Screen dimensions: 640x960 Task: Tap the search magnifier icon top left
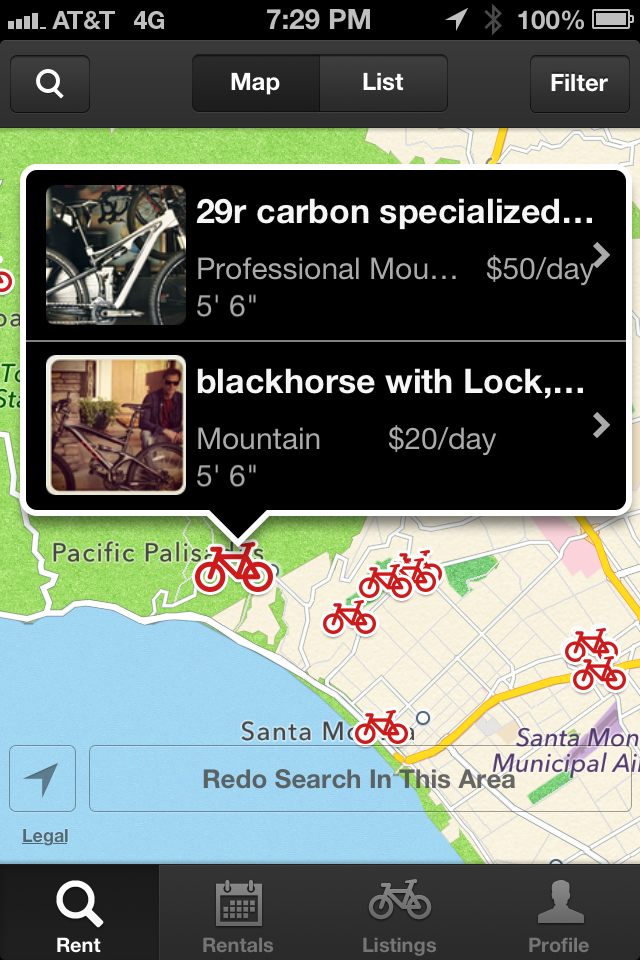49,84
